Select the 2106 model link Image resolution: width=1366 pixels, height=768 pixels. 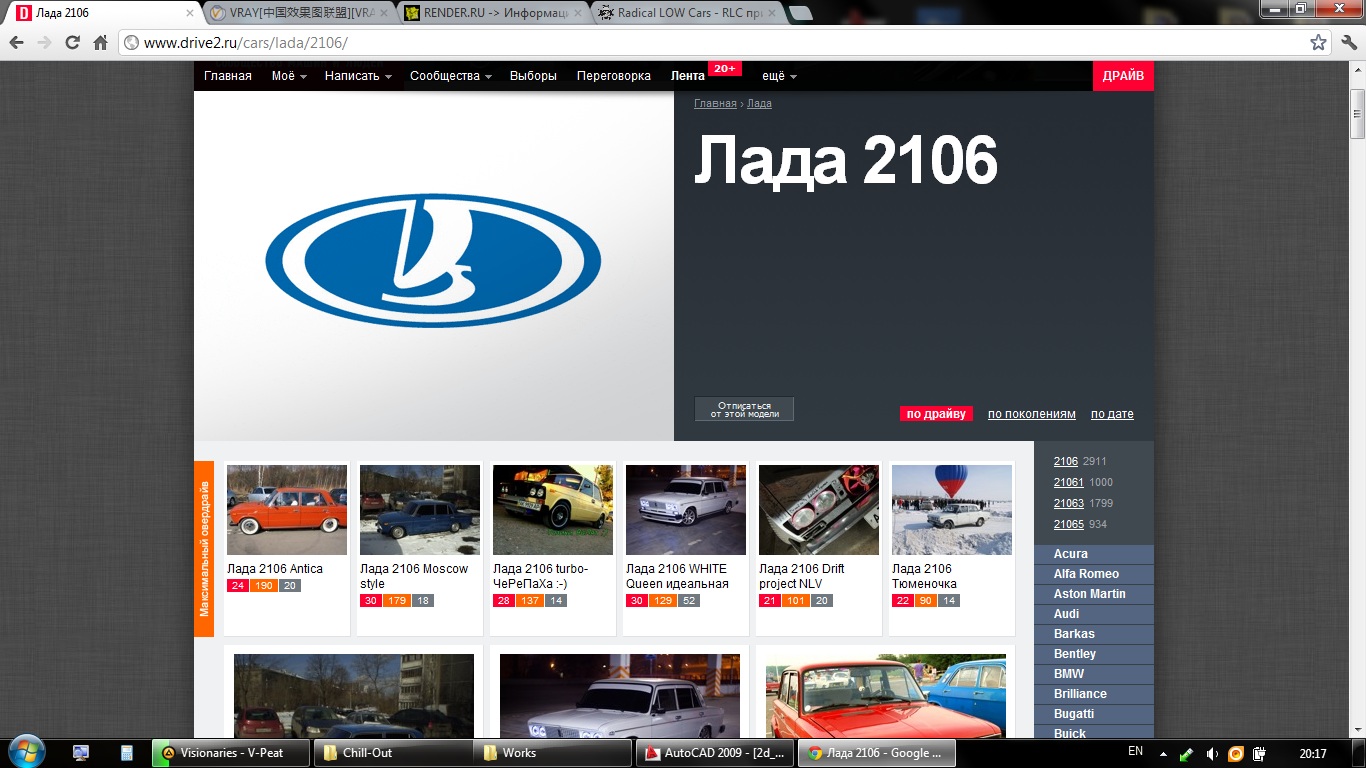(x=1066, y=461)
